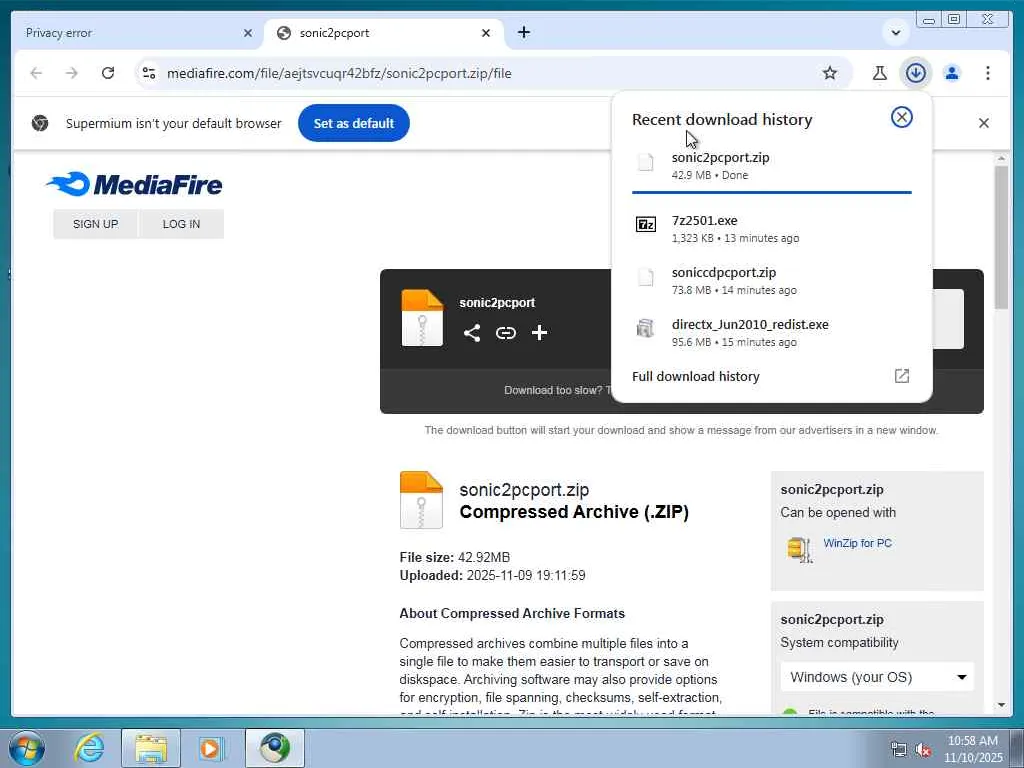Open the experiments flask icon
The width and height of the screenshot is (1024, 768).
pos(880,73)
